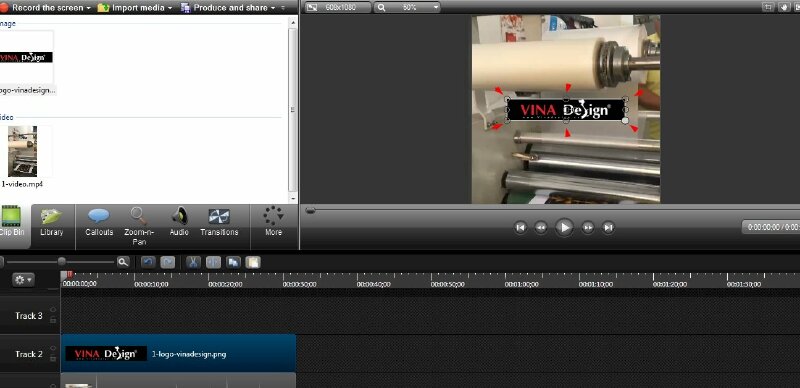Toggle Track 3 lock

coord(53,321)
